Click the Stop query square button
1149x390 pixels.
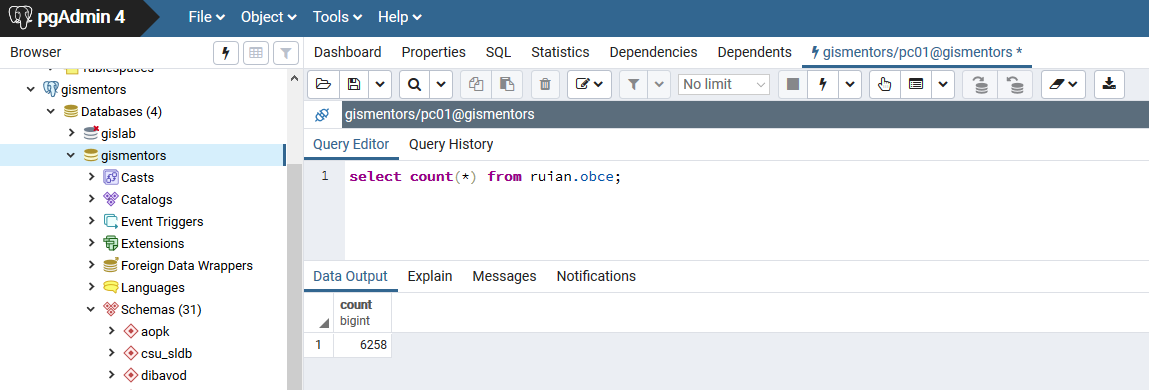click(x=793, y=84)
